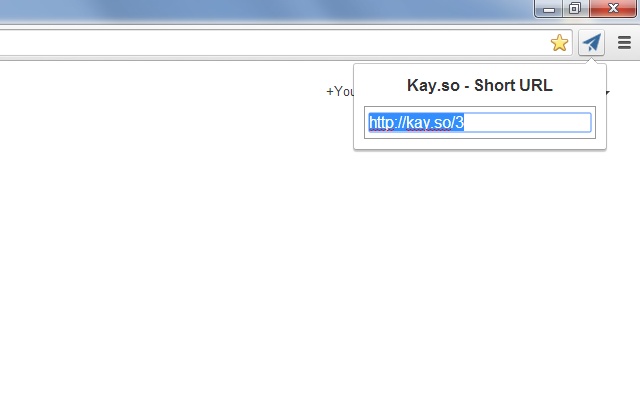Screen dimensions: 640x400
Task: Place cursor after kay.so/3 in field
Action: pos(465,122)
